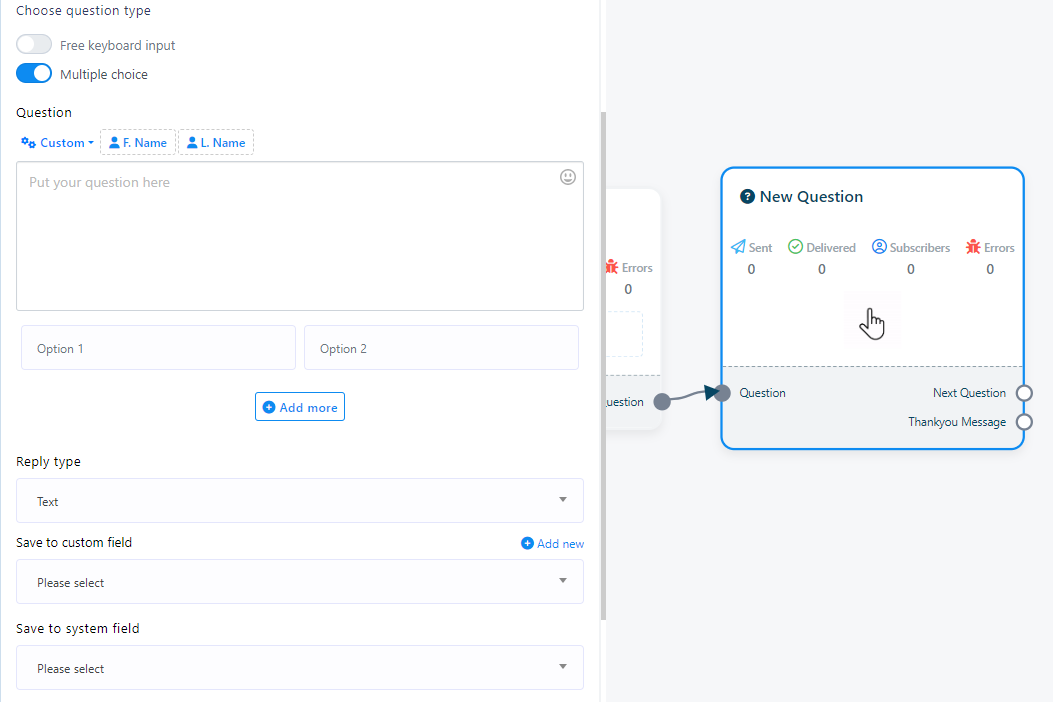The height and width of the screenshot is (702, 1053).
Task: Insert the L. Name variable tag
Action: pyautogui.click(x=216, y=143)
